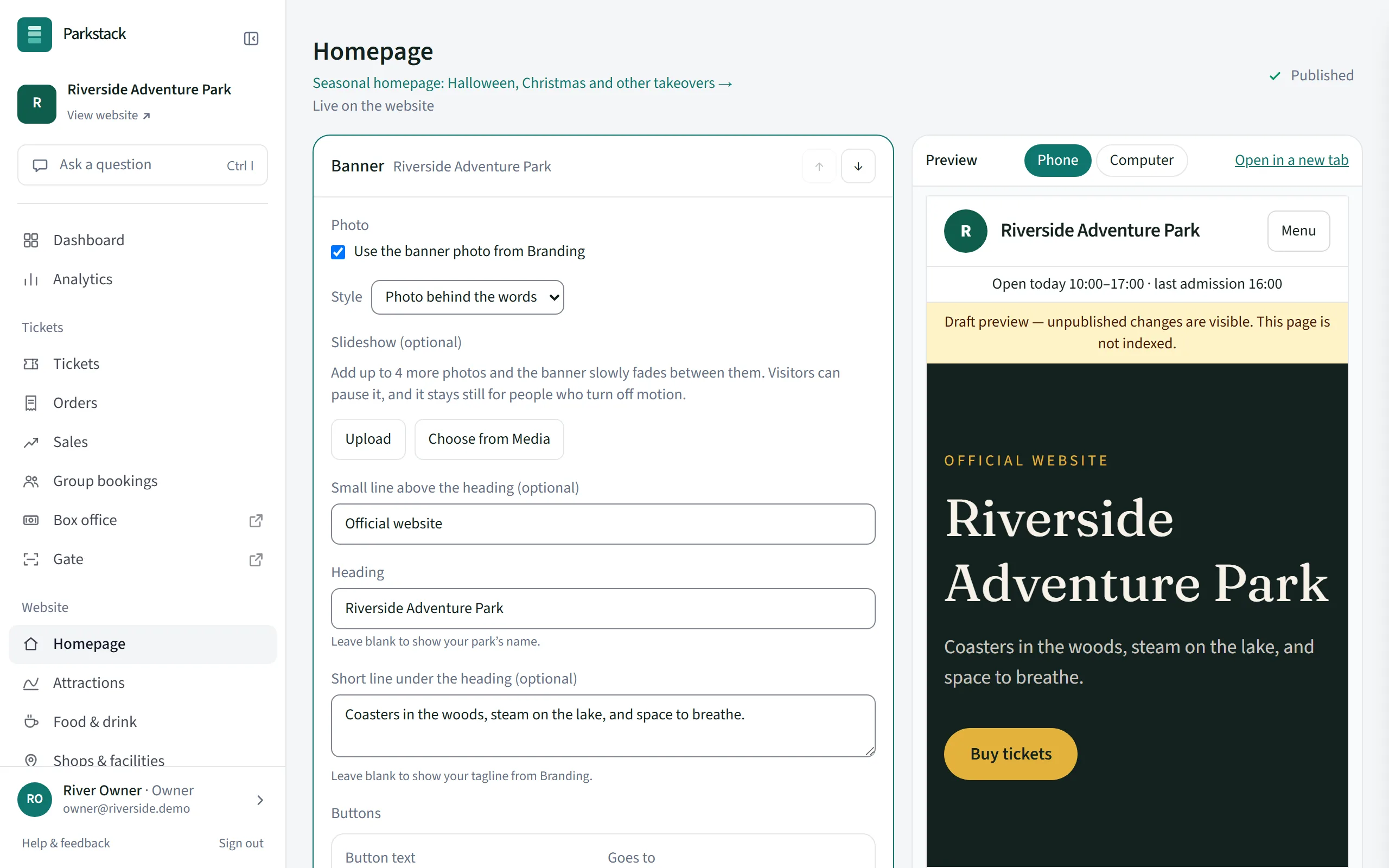The width and height of the screenshot is (1389, 868).
Task: Expand the River Owner account chevron
Action: click(x=260, y=800)
